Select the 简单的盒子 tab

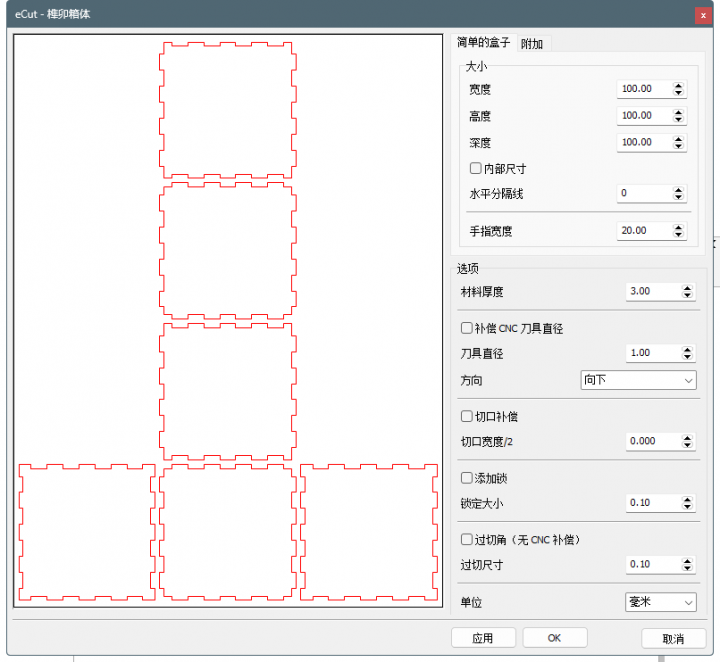(x=483, y=43)
